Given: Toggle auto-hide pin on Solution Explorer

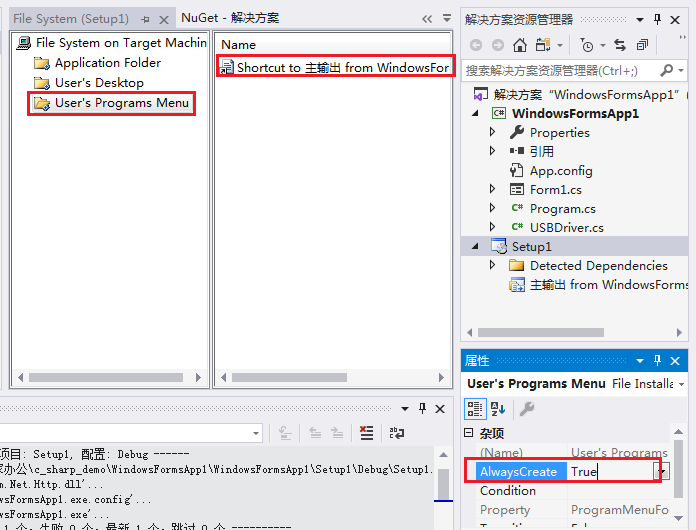Looking at the screenshot, I should point(657,19).
